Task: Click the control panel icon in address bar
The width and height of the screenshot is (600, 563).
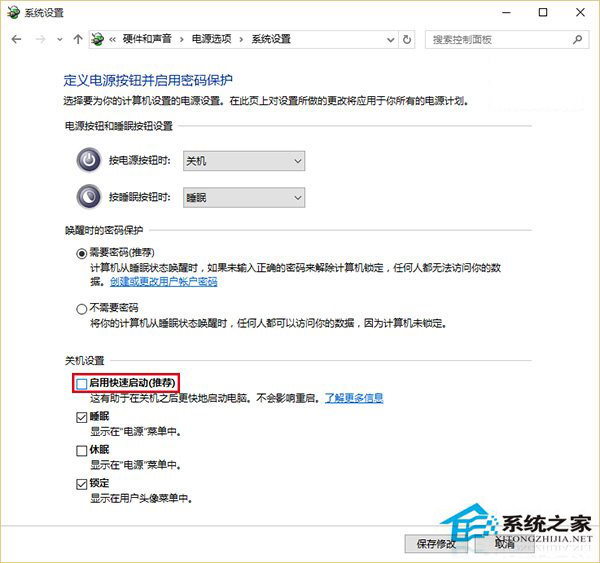Action: [98, 39]
